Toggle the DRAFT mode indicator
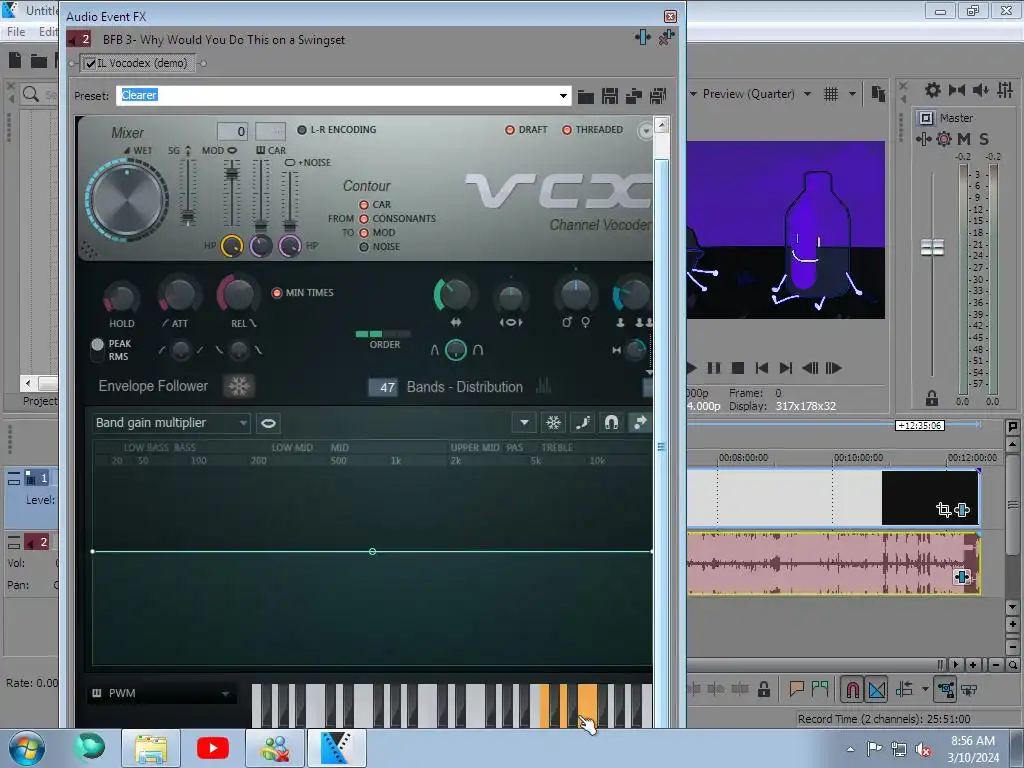This screenshot has height=768, width=1024. (509, 130)
